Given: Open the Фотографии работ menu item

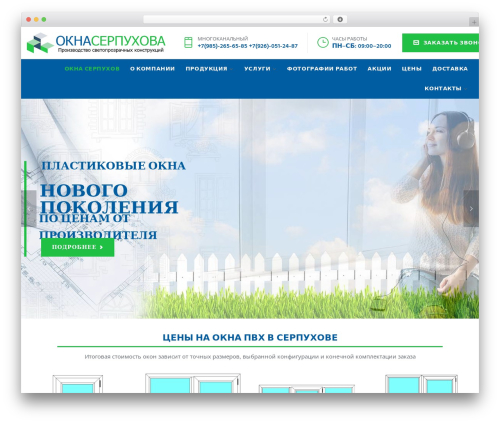Looking at the screenshot, I should (x=322, y=69).
